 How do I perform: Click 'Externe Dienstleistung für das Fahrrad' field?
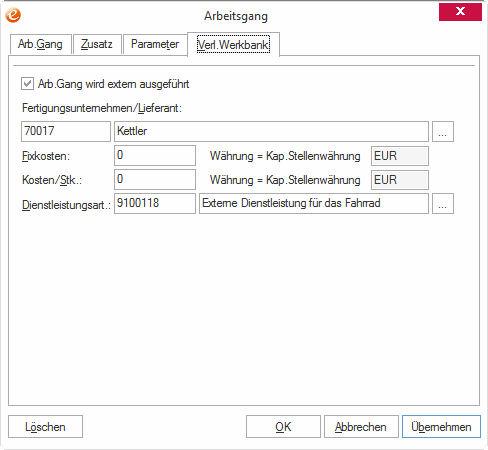(x=314, y=203)
